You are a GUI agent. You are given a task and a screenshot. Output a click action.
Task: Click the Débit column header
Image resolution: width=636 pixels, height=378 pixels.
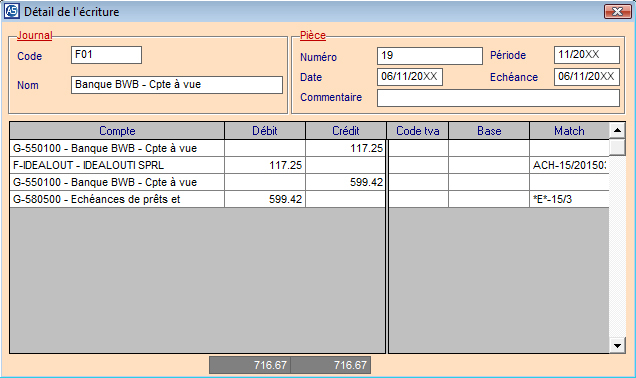265,131
